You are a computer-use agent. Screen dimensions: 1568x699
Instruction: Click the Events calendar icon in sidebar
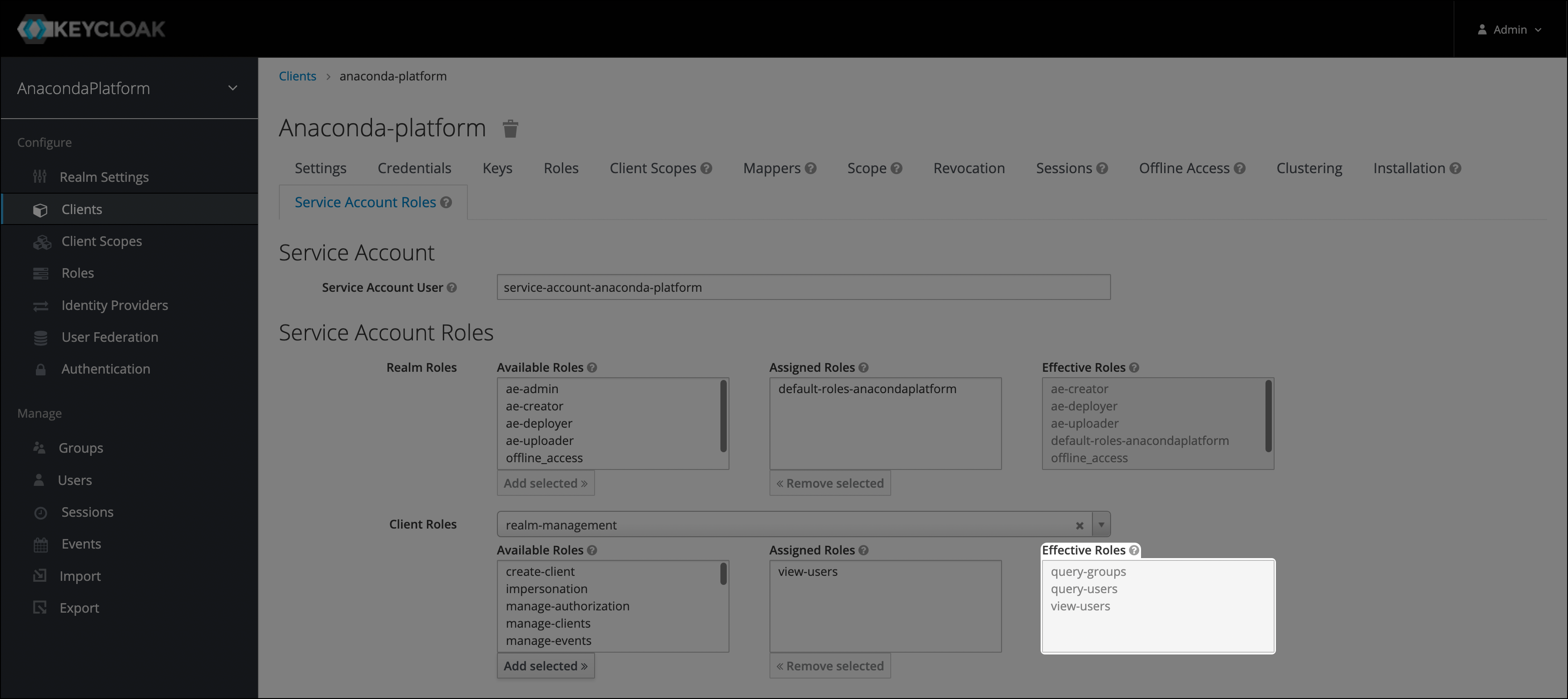point(41,544)
